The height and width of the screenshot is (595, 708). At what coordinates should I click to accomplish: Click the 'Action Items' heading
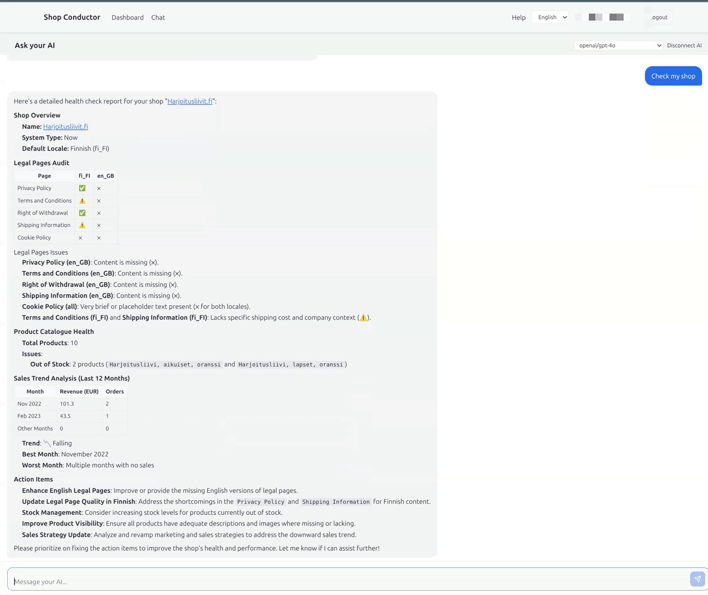coord(33,479)
